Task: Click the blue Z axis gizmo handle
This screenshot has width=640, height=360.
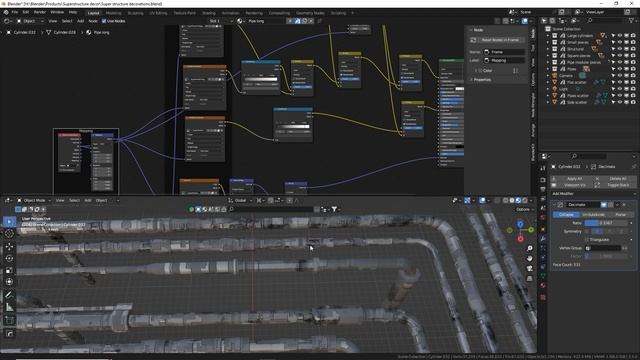Action: (520, 224)
